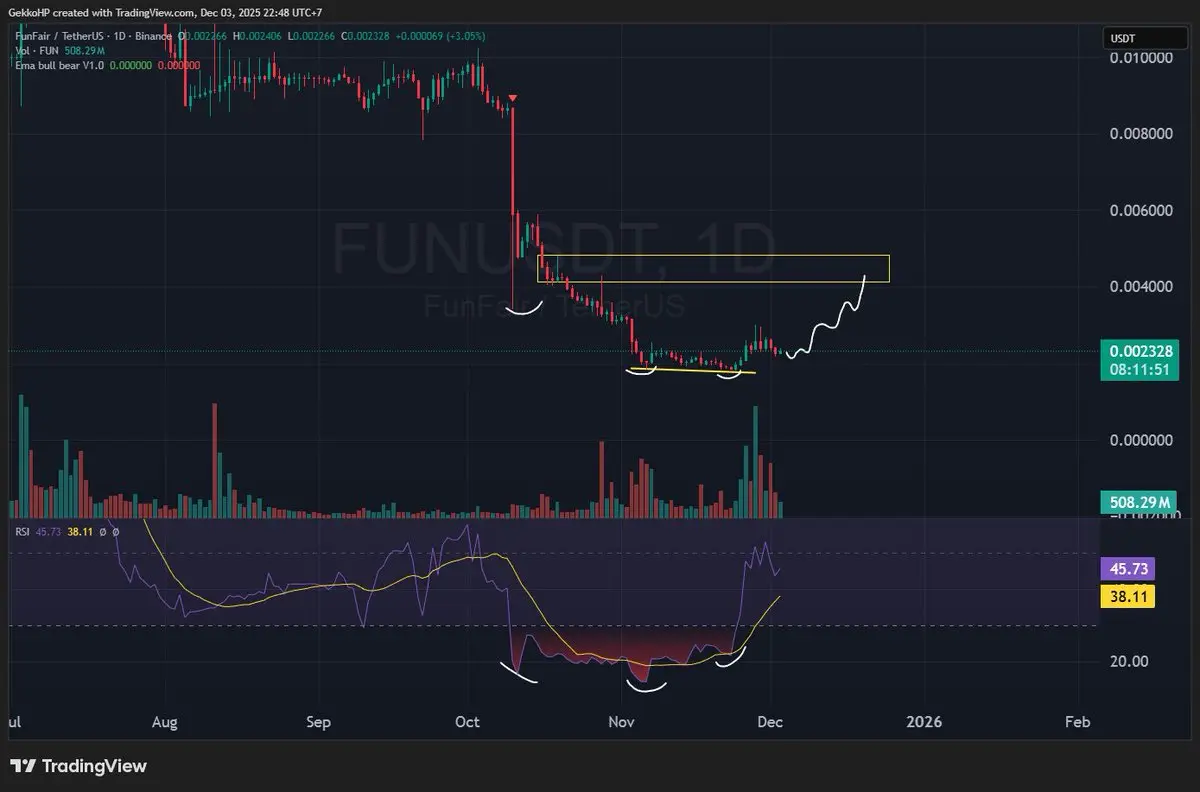The width and height of the screenshot is (1200, 792).
Task: Click the 20.00 RSI axis label
Action: [x=1128, y=661]
